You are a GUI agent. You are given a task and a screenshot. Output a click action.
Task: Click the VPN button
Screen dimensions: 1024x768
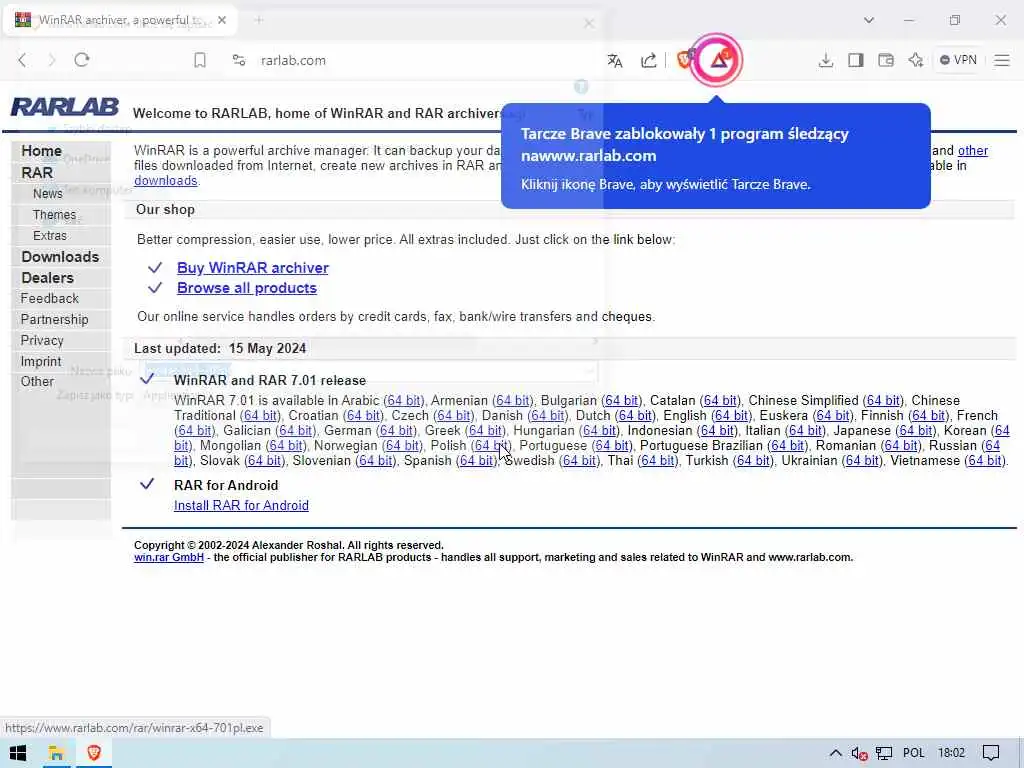click(958, 60)
